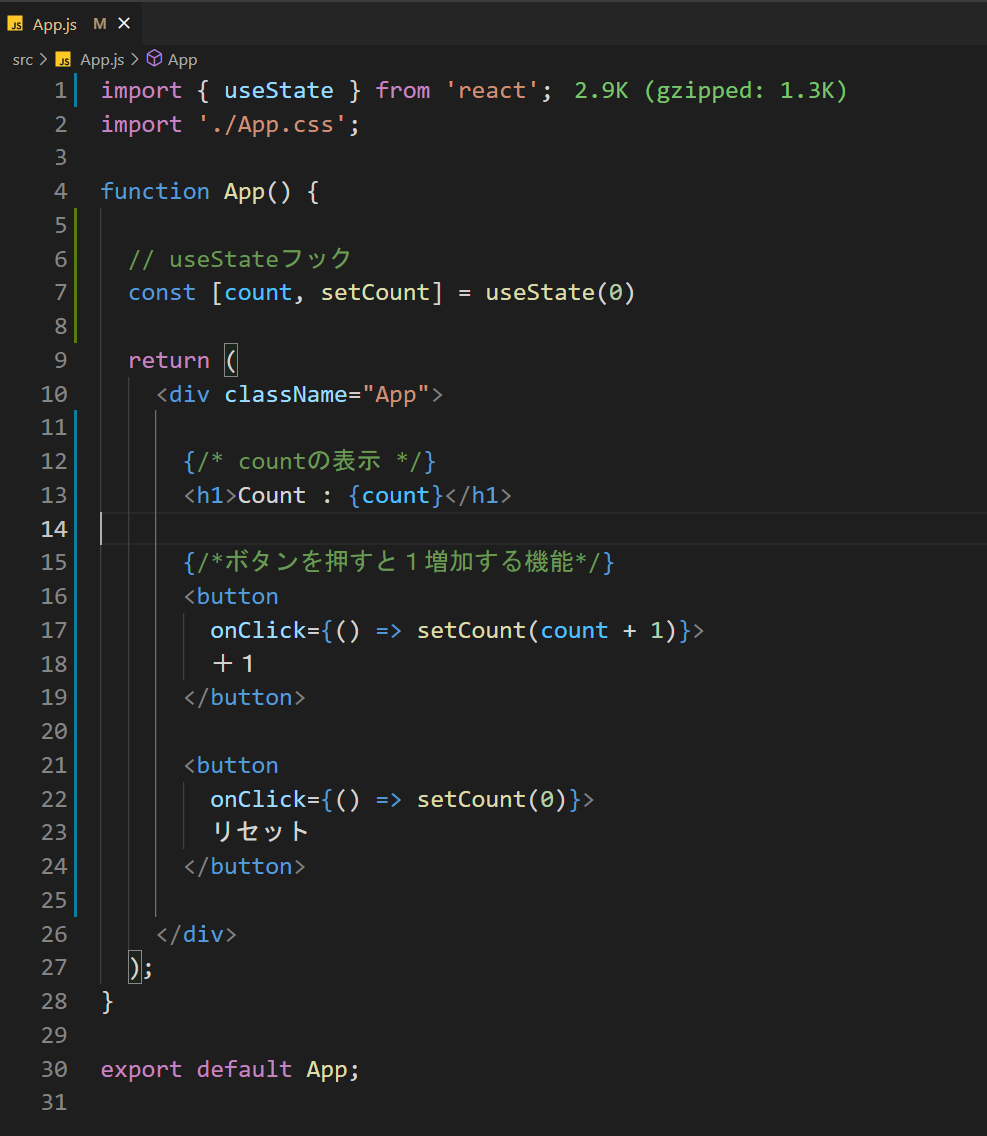Click 'function' keyword on line 4
Image resolution: width=987 pixels, height=1136 pixels.
point(155,191)
